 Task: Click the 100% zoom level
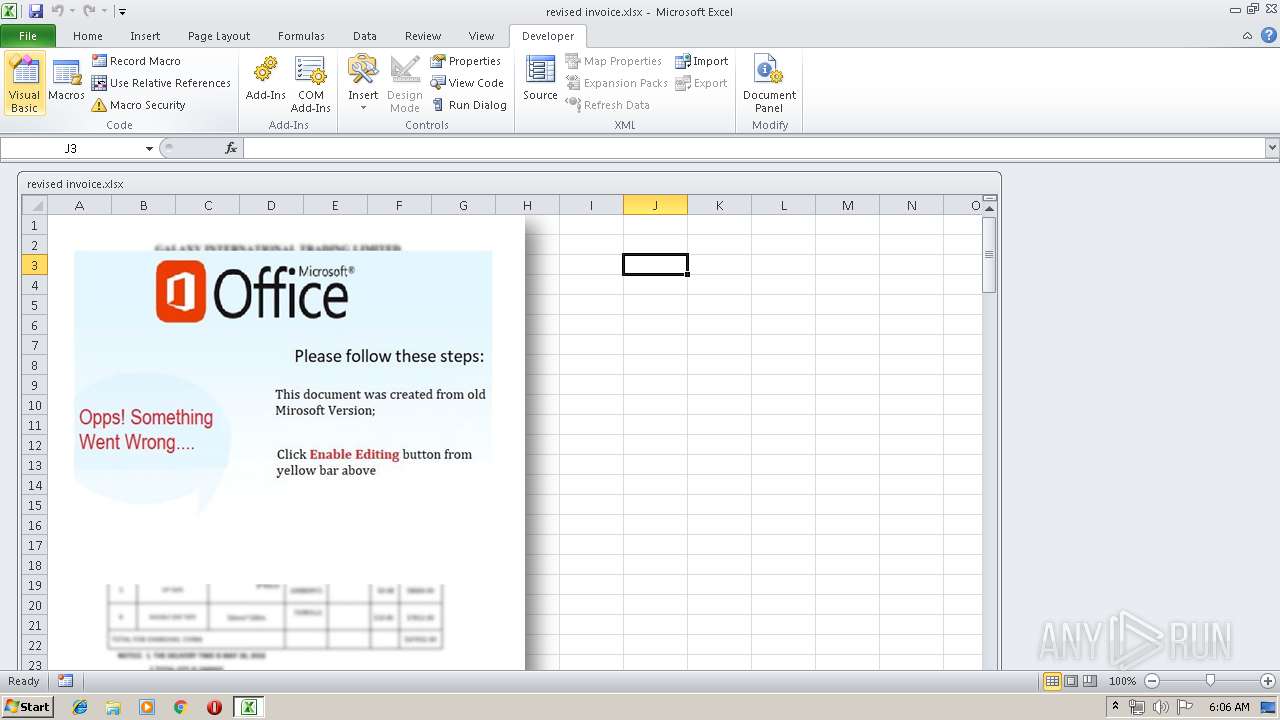pos(1122,681)
